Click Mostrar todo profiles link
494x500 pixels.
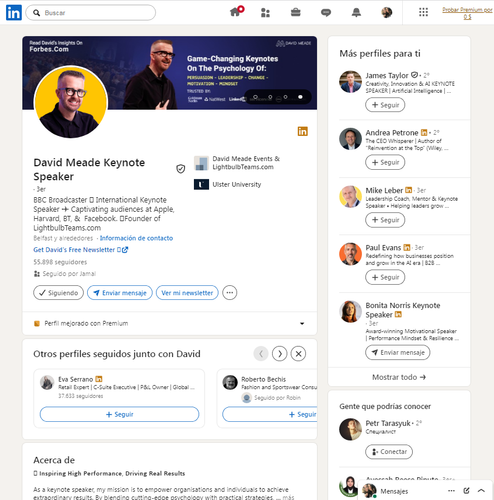point(399,377)
